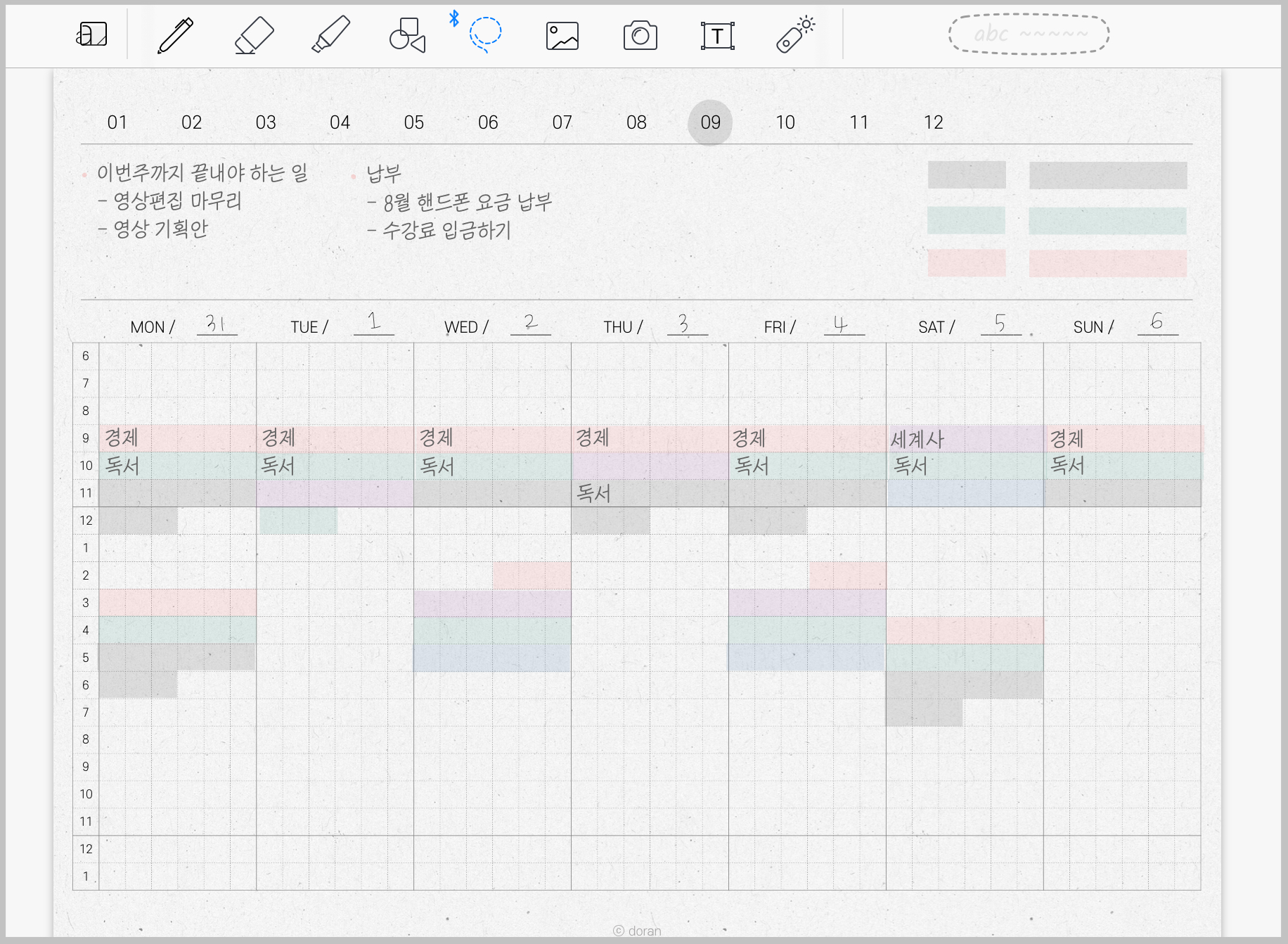Select the Laser pointer tool
1288x944 pixels.
coord(795,34)
